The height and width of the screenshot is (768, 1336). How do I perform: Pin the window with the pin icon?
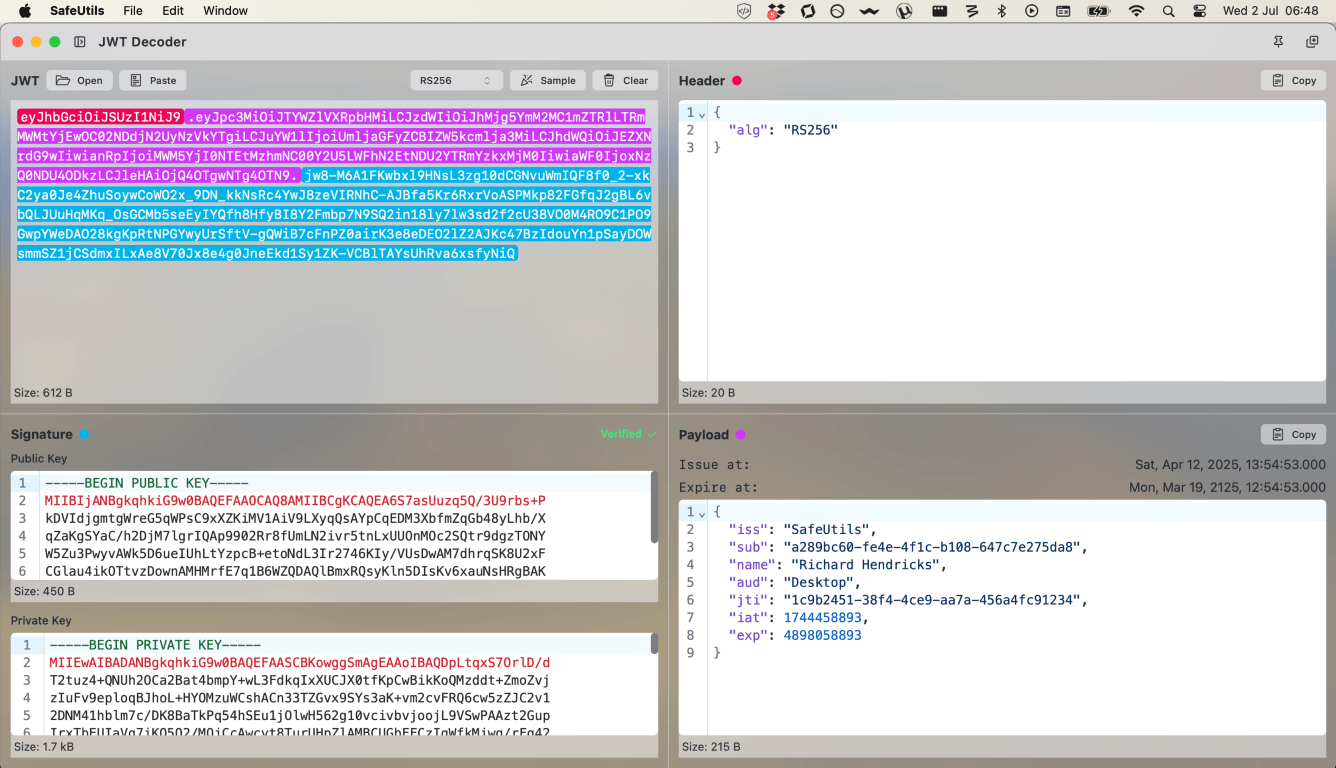click(1278, 42)
